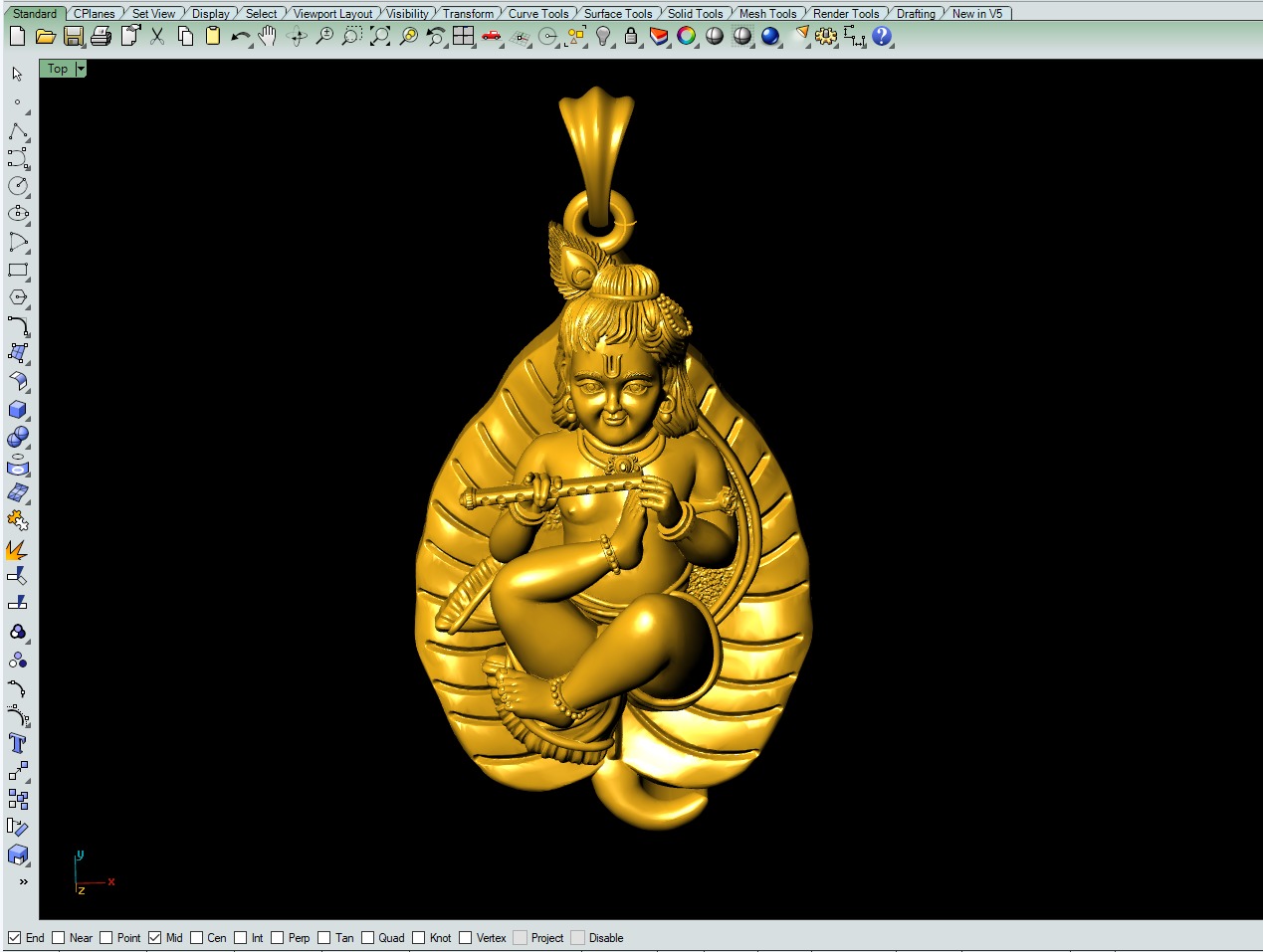This screenshot has height=952, width=1263.
Task: Switch to the Viewport Layout tab
Action: (332, 14)
